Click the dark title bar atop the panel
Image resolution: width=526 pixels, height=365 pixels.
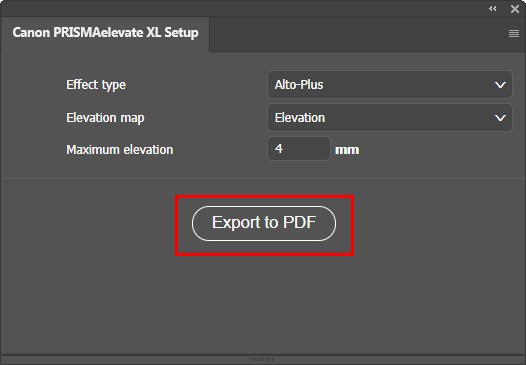point(242,8)
